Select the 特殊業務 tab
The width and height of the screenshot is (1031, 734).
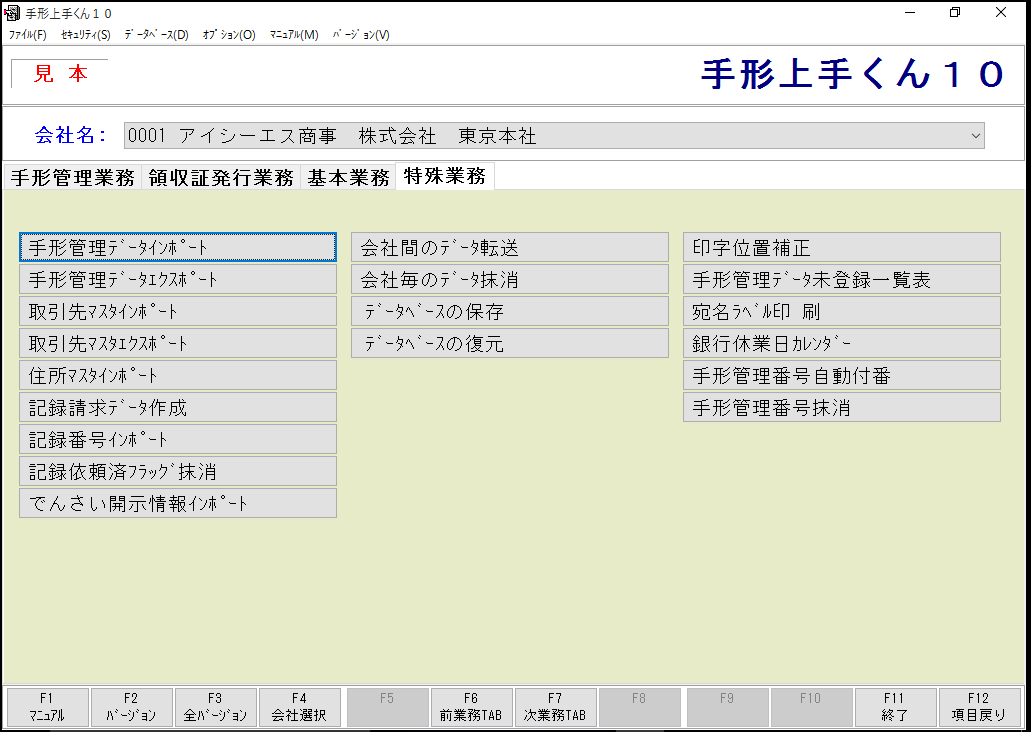tap(445, 176)
